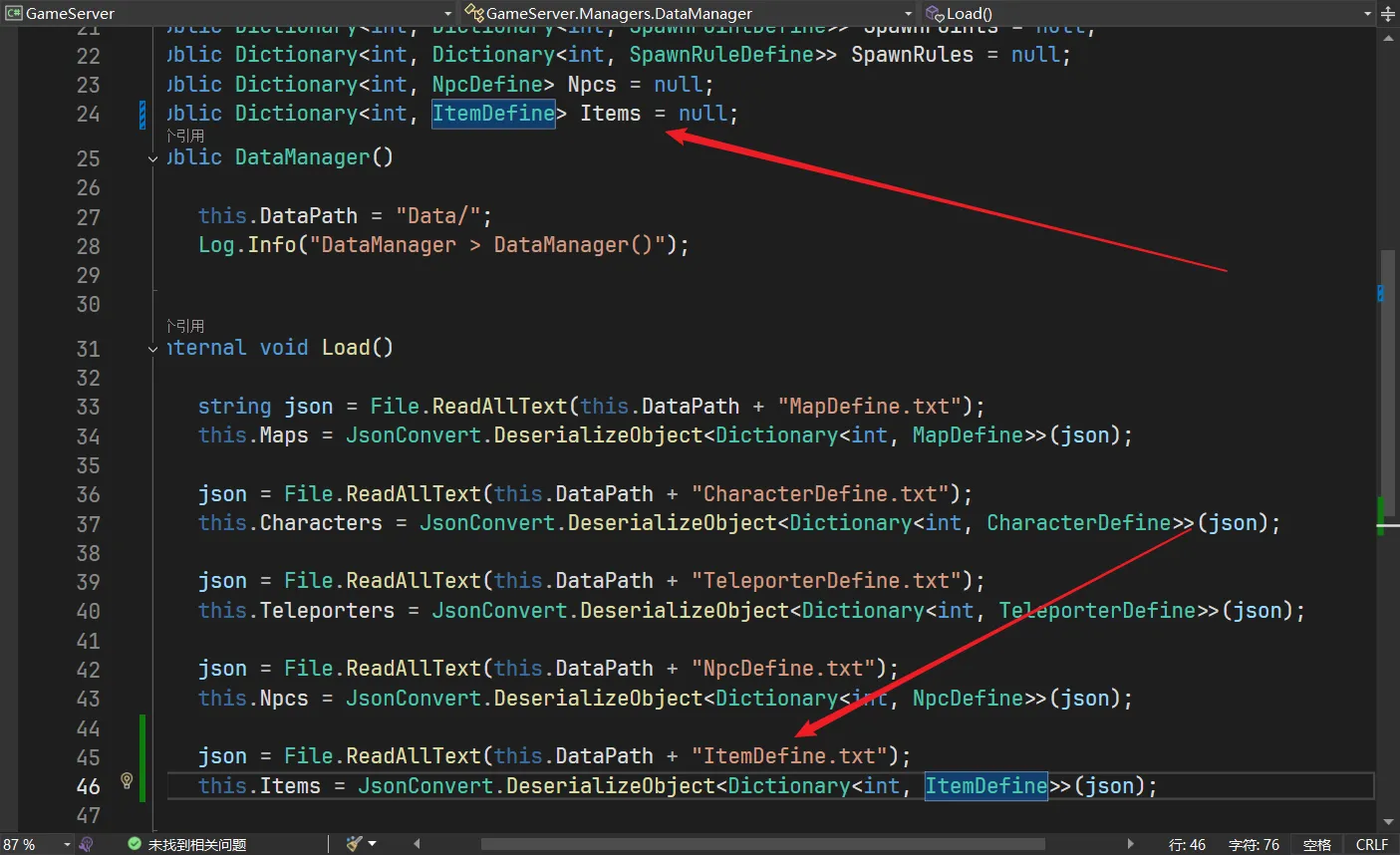Screen dimensions: 1400x855
Task: Click the split editor window icon
Action: (x=1388, y=13)
